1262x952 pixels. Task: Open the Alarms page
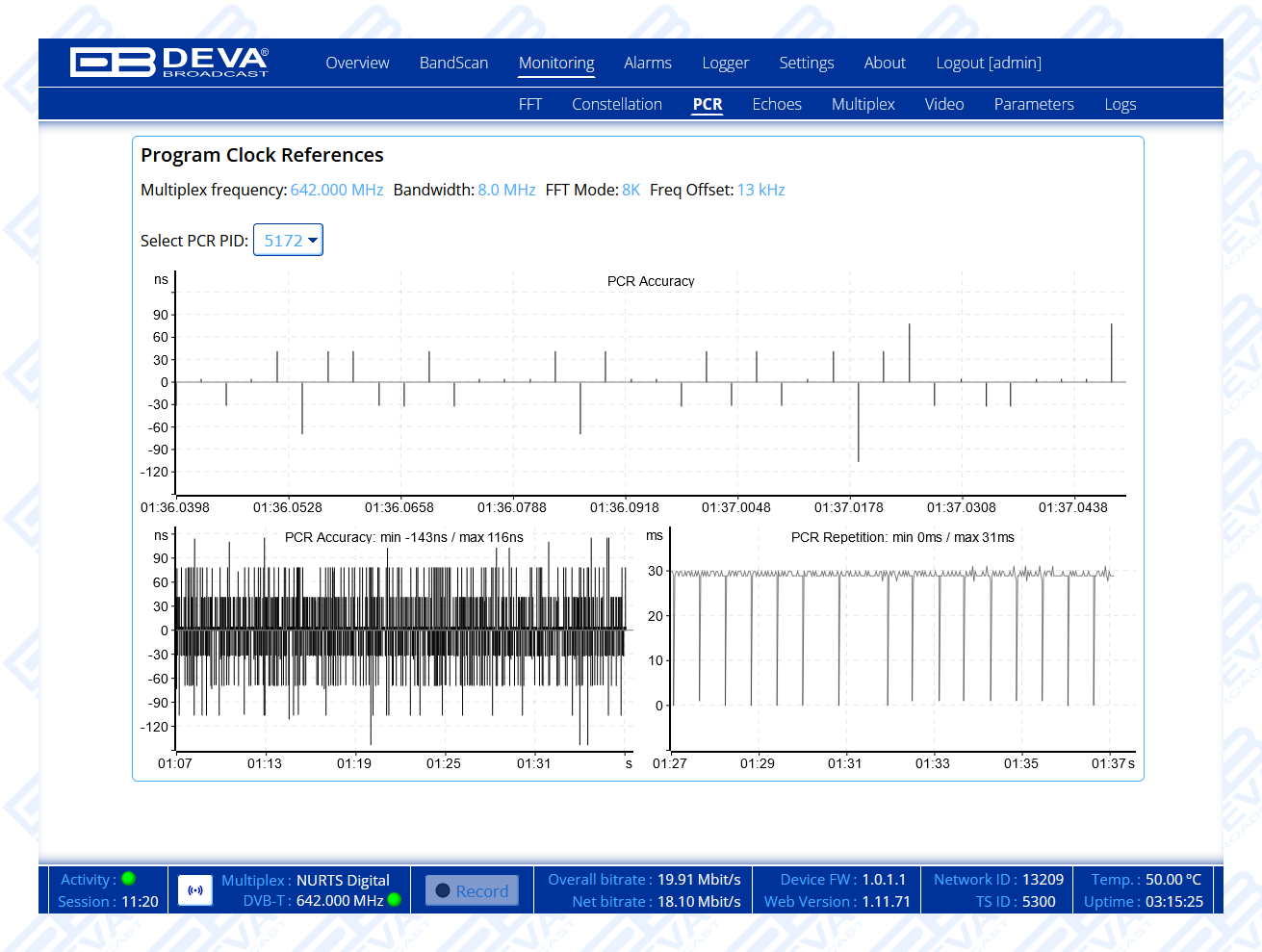(x=647, y=63)
